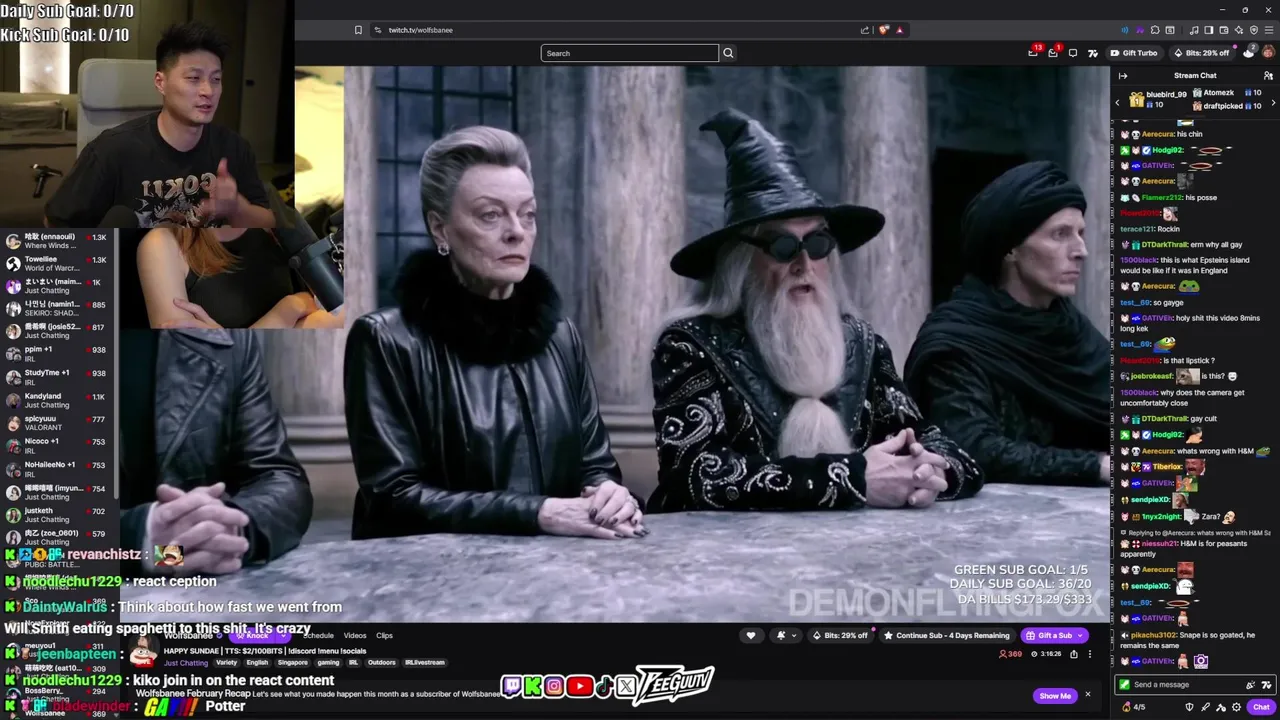Open community users list in chat header
The height and width of the screenshot is (720, 1280).
coord(1268,76)
